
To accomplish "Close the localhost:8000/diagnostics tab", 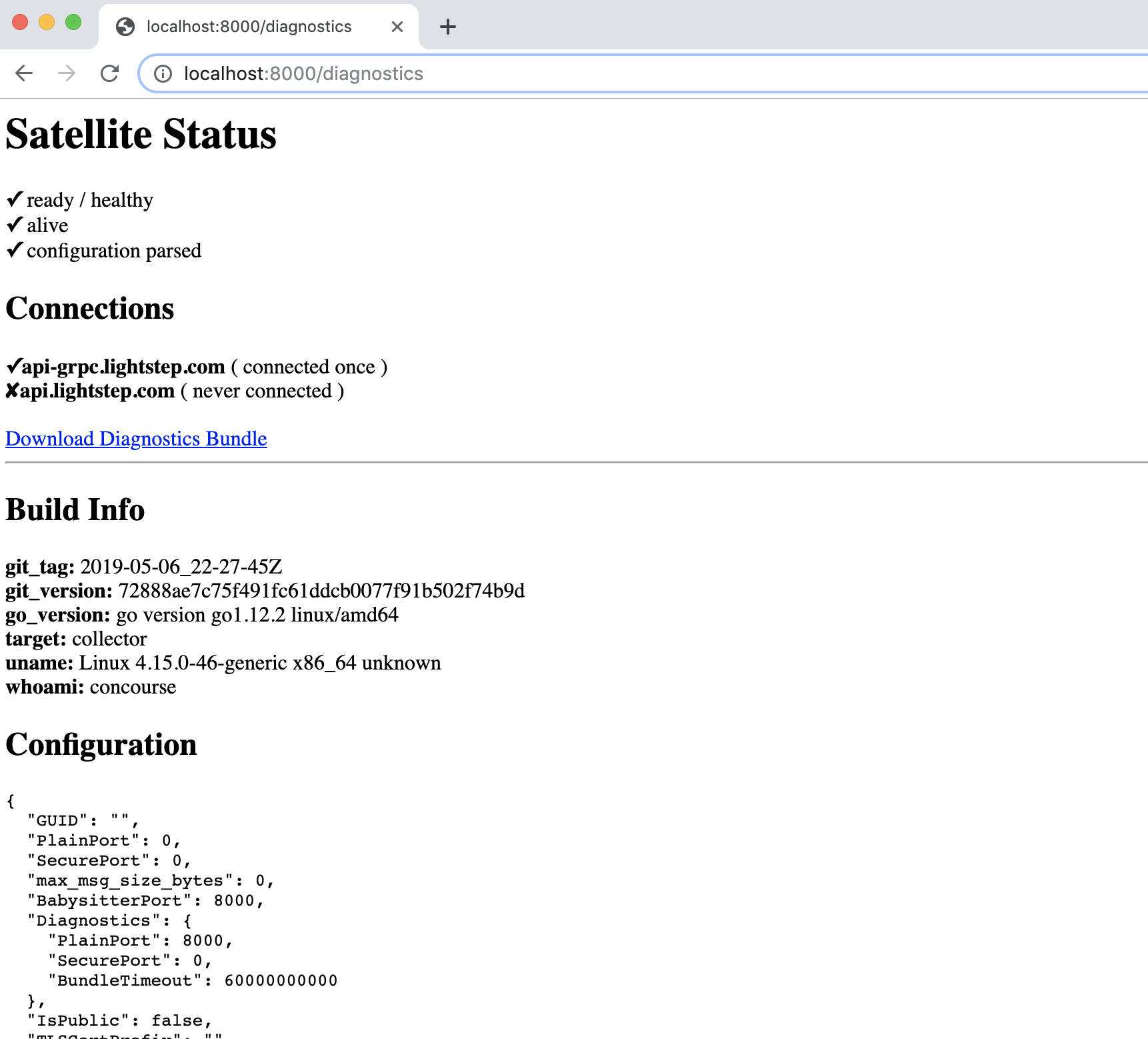I will [x=397, y=27].
